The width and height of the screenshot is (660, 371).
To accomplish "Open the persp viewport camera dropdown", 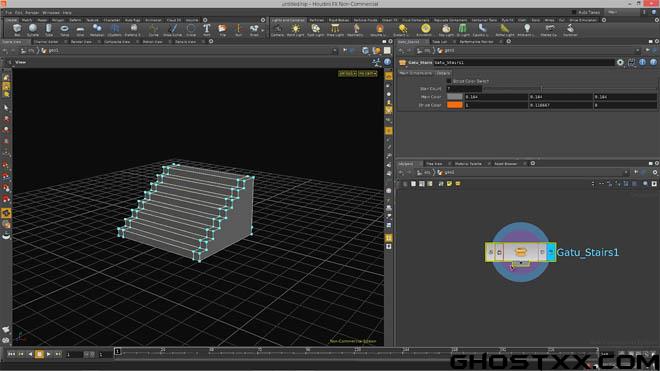I will [347, 74].
